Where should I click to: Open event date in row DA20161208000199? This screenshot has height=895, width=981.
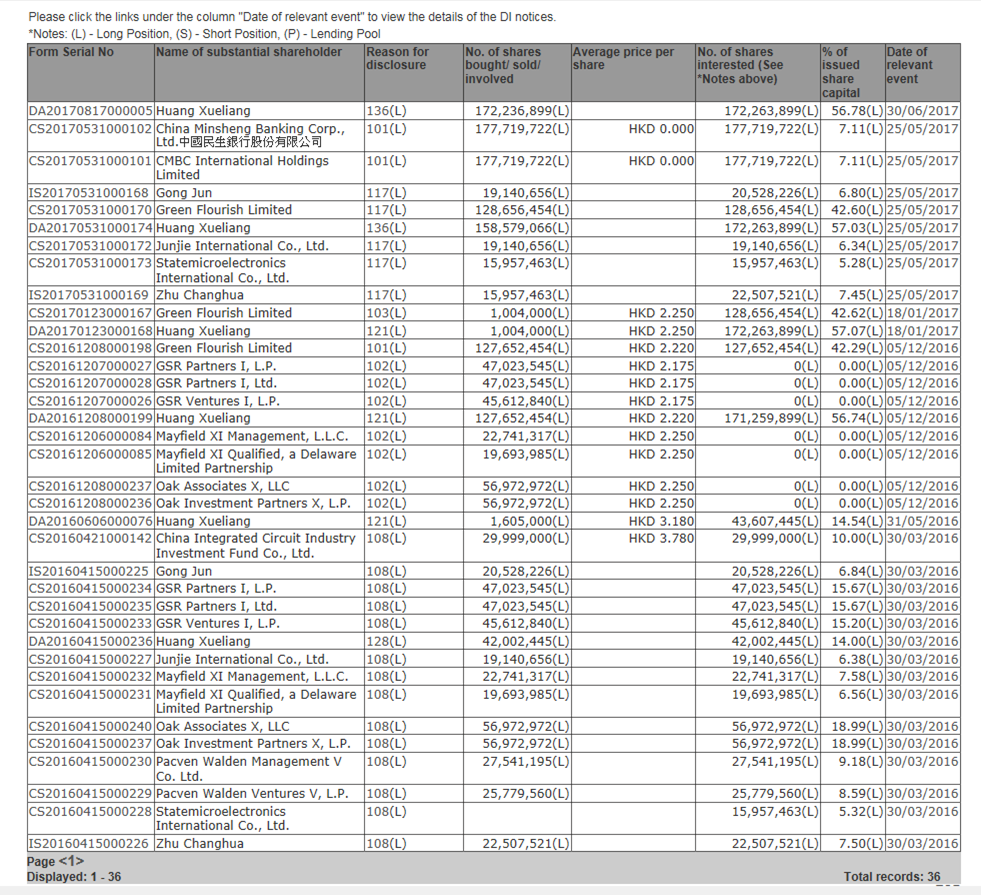point(922,419)
